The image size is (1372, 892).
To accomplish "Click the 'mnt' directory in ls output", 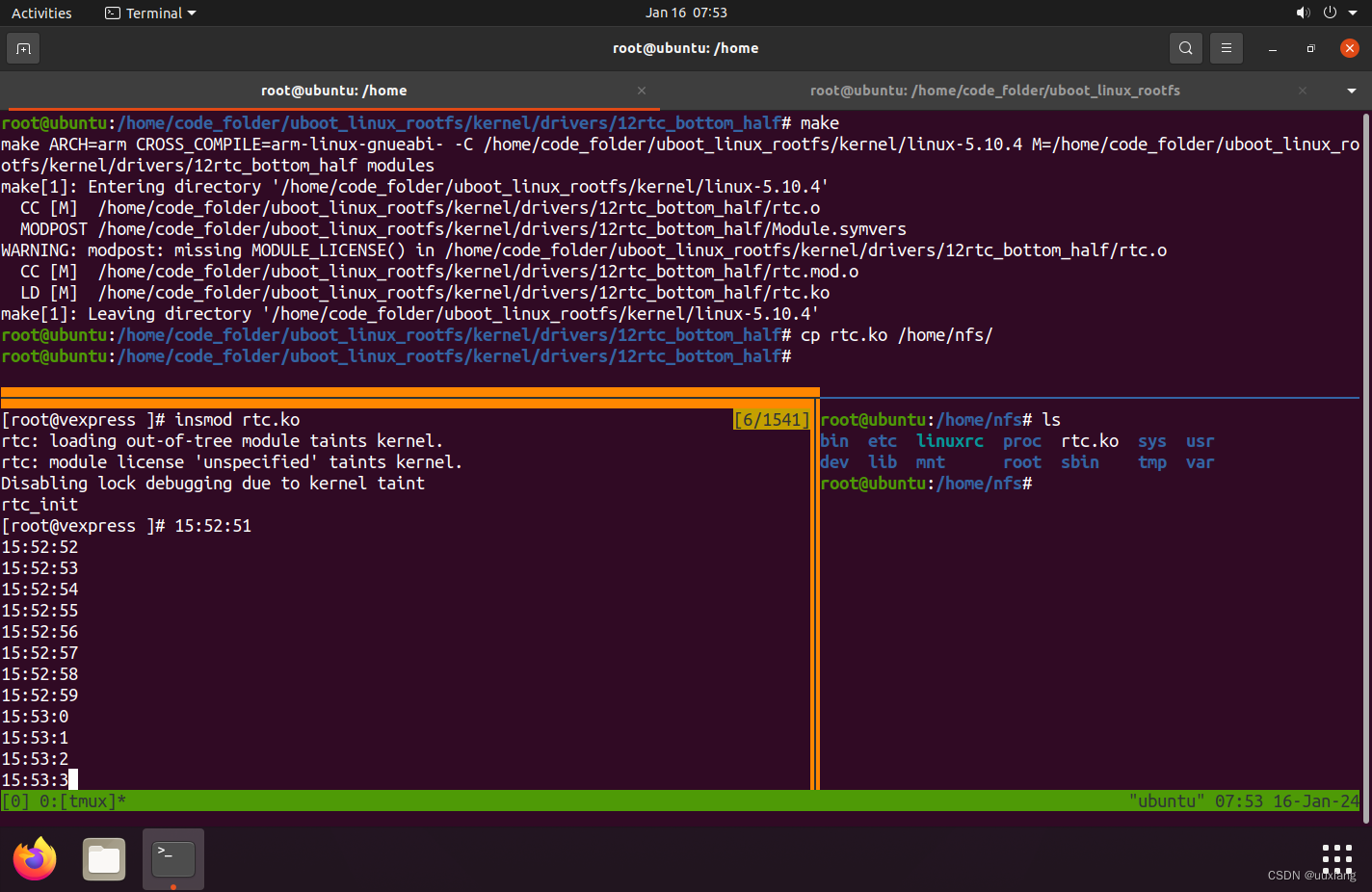I will (x=931, y=462).
